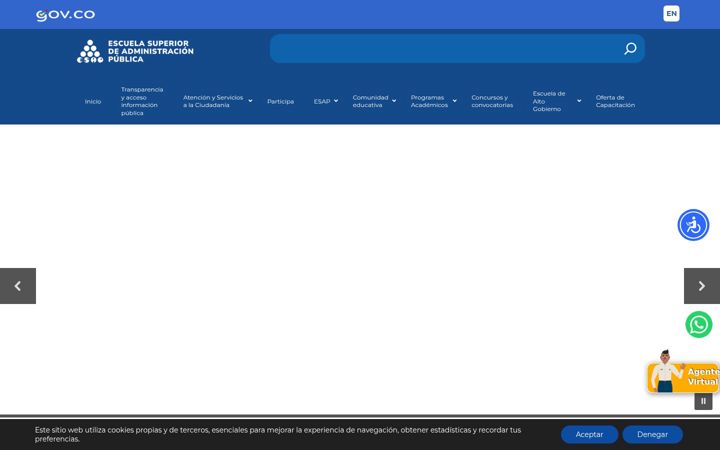720x450 pixels.
Task: Decline cookies with Denegar
Action: pos(652,434)
